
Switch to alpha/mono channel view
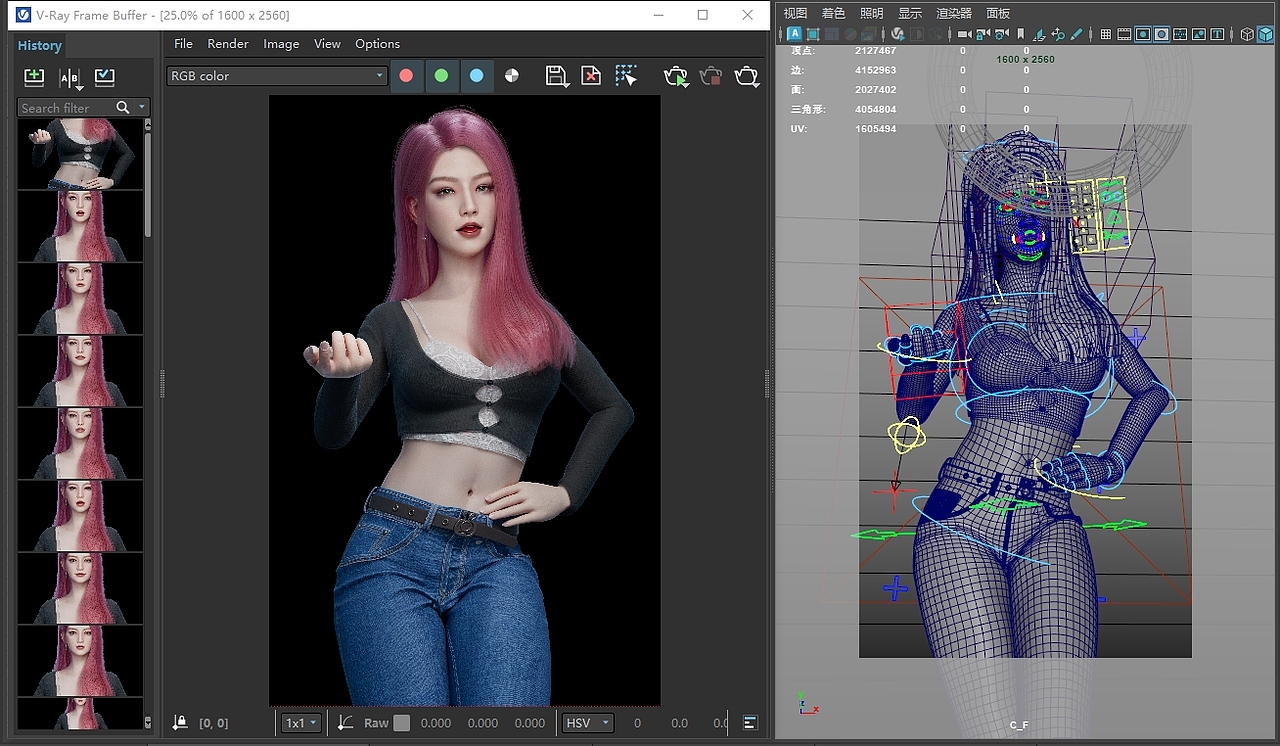coord(512,76)
